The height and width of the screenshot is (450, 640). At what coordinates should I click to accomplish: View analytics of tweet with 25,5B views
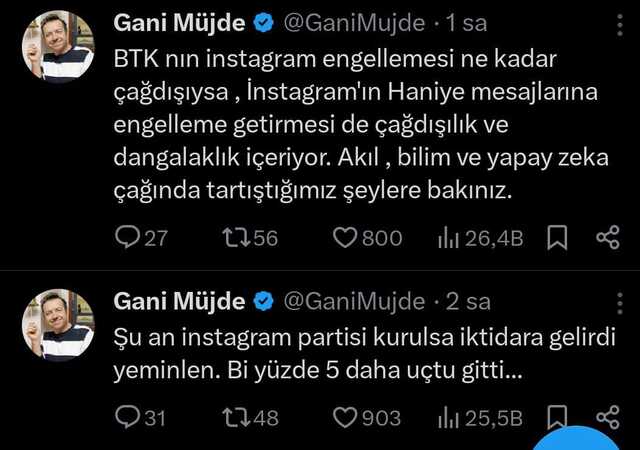point(446,417)
